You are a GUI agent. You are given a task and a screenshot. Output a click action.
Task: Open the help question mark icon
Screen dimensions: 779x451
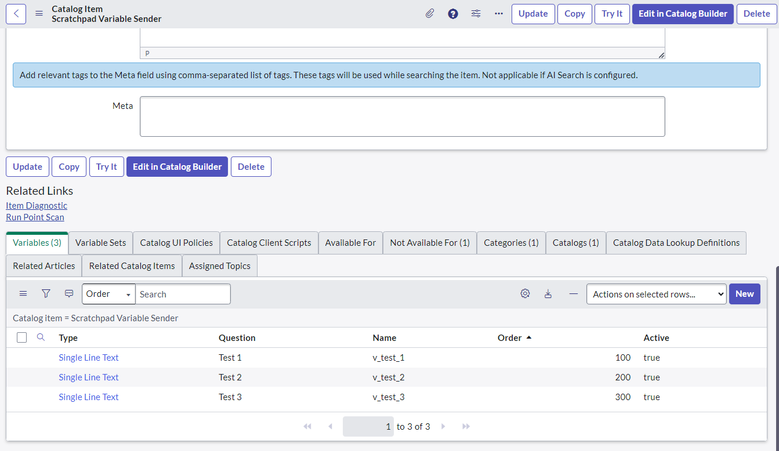(453, 13)
